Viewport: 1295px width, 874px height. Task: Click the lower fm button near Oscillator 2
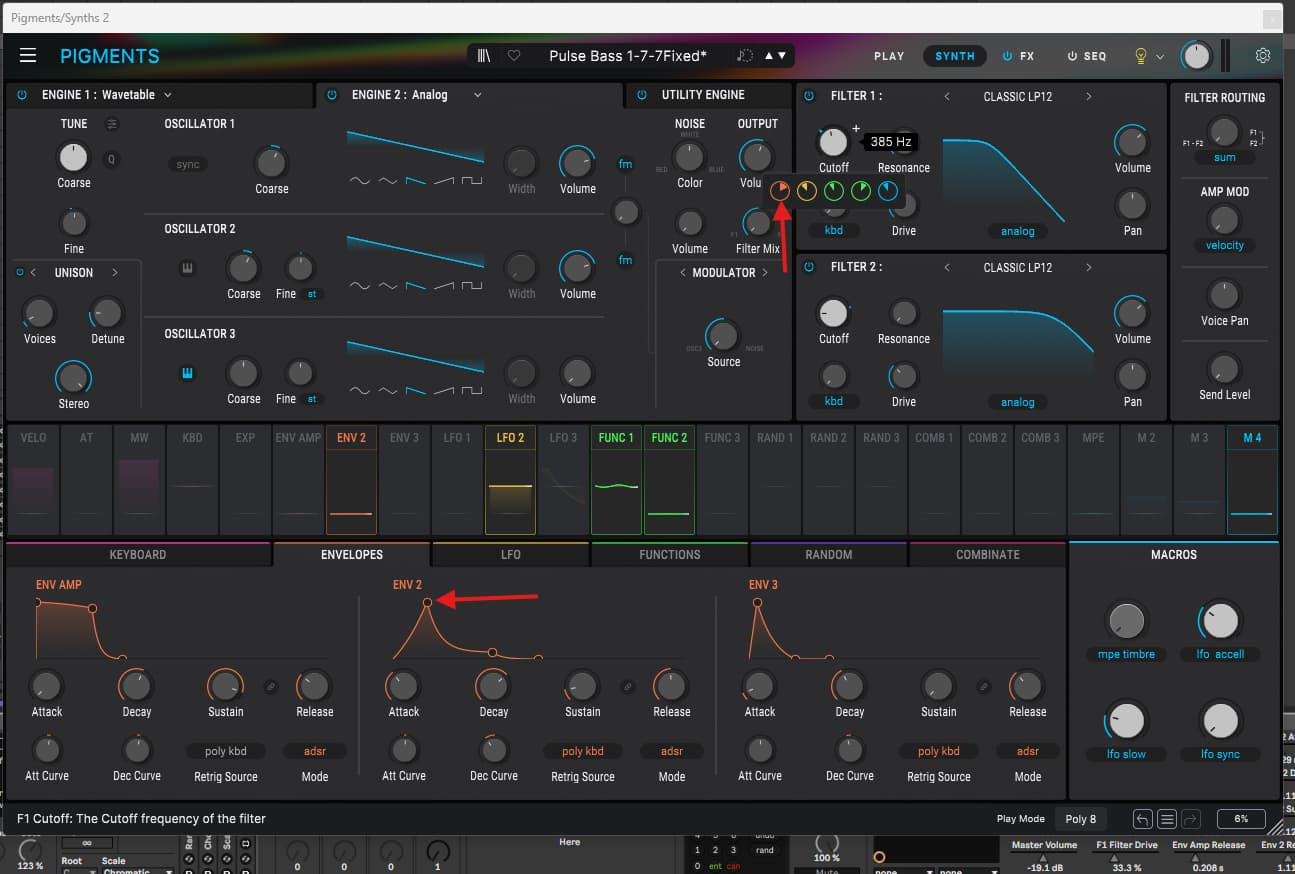[625, 260]
